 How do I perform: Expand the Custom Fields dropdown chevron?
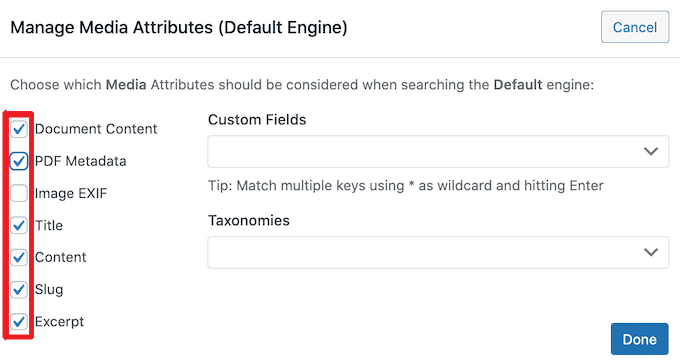coord(651,151)
